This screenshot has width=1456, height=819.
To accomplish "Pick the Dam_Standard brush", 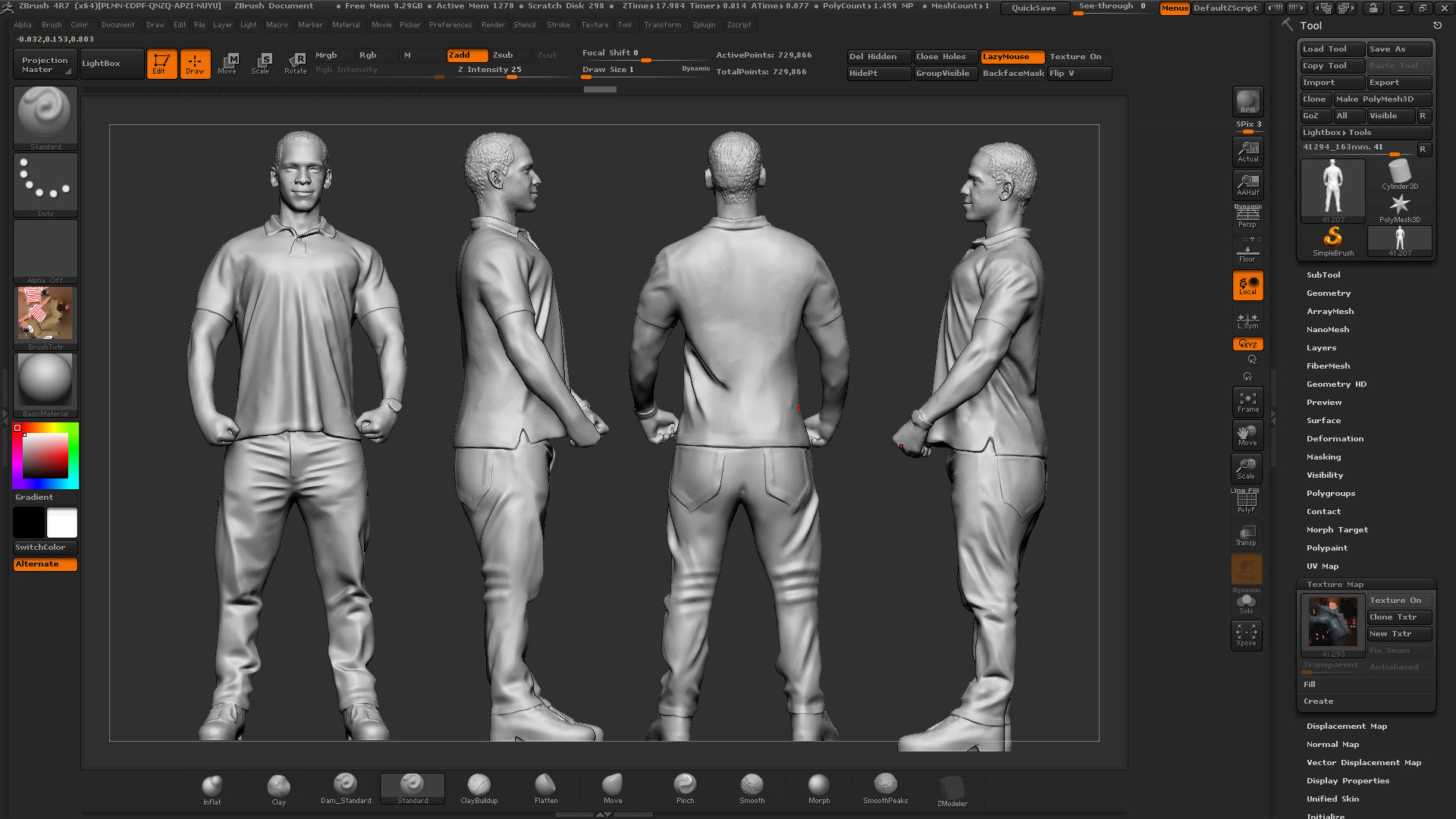I will 345,787.
